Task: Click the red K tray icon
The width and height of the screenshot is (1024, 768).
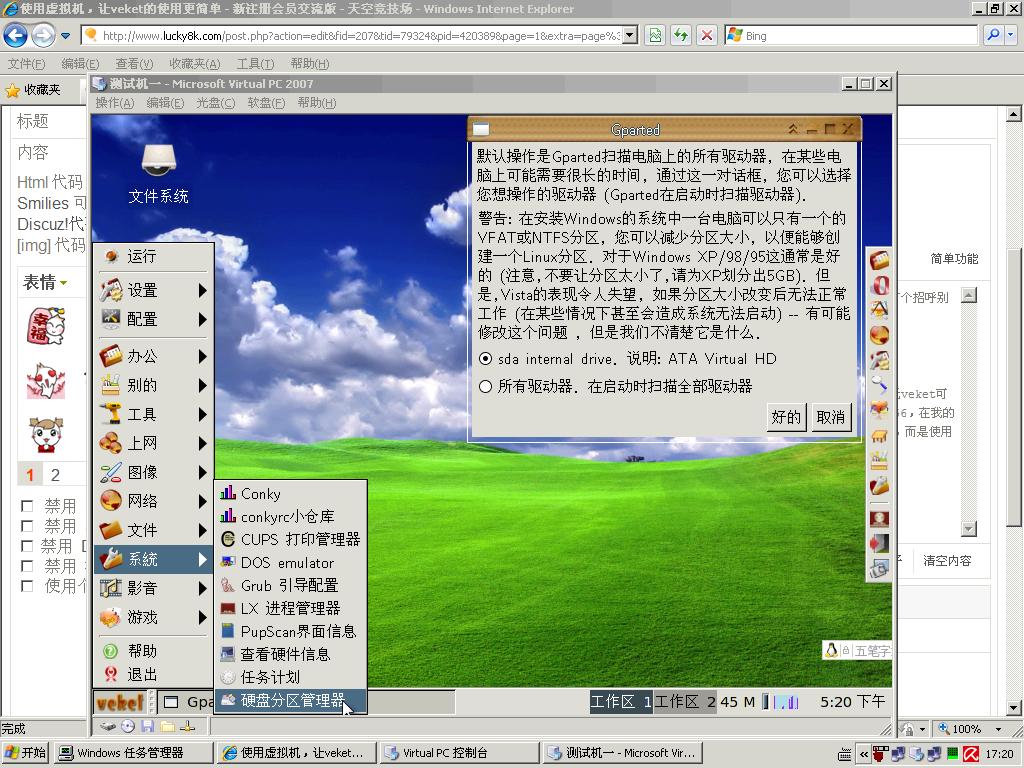Action: pos(971,754)
